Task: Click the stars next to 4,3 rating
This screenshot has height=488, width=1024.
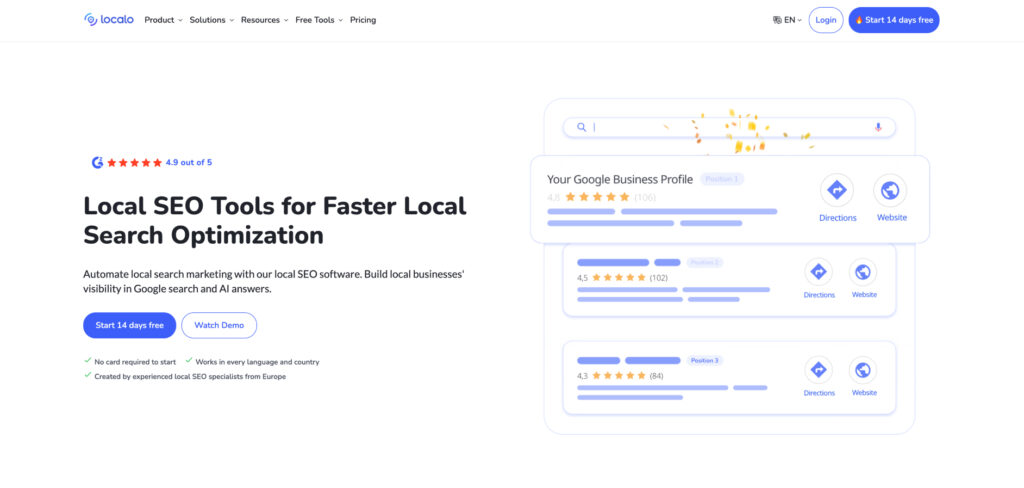Action: pyautogui.click(x=618, y=376)
